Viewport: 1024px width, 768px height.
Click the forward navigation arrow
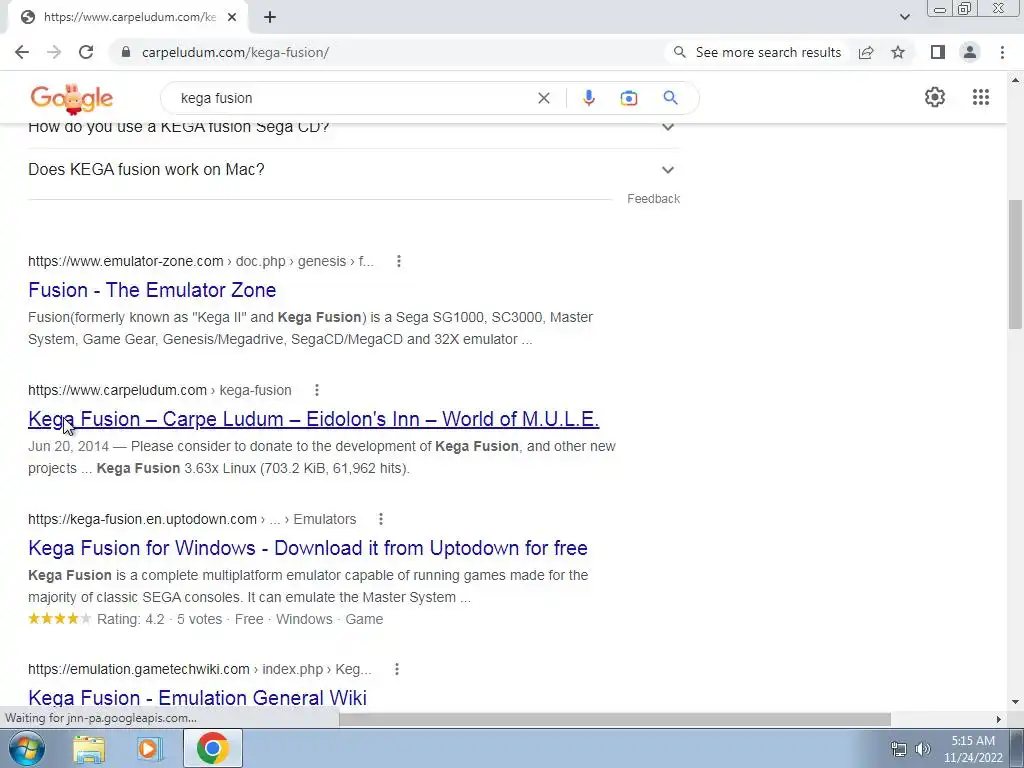tap(54, 52)
